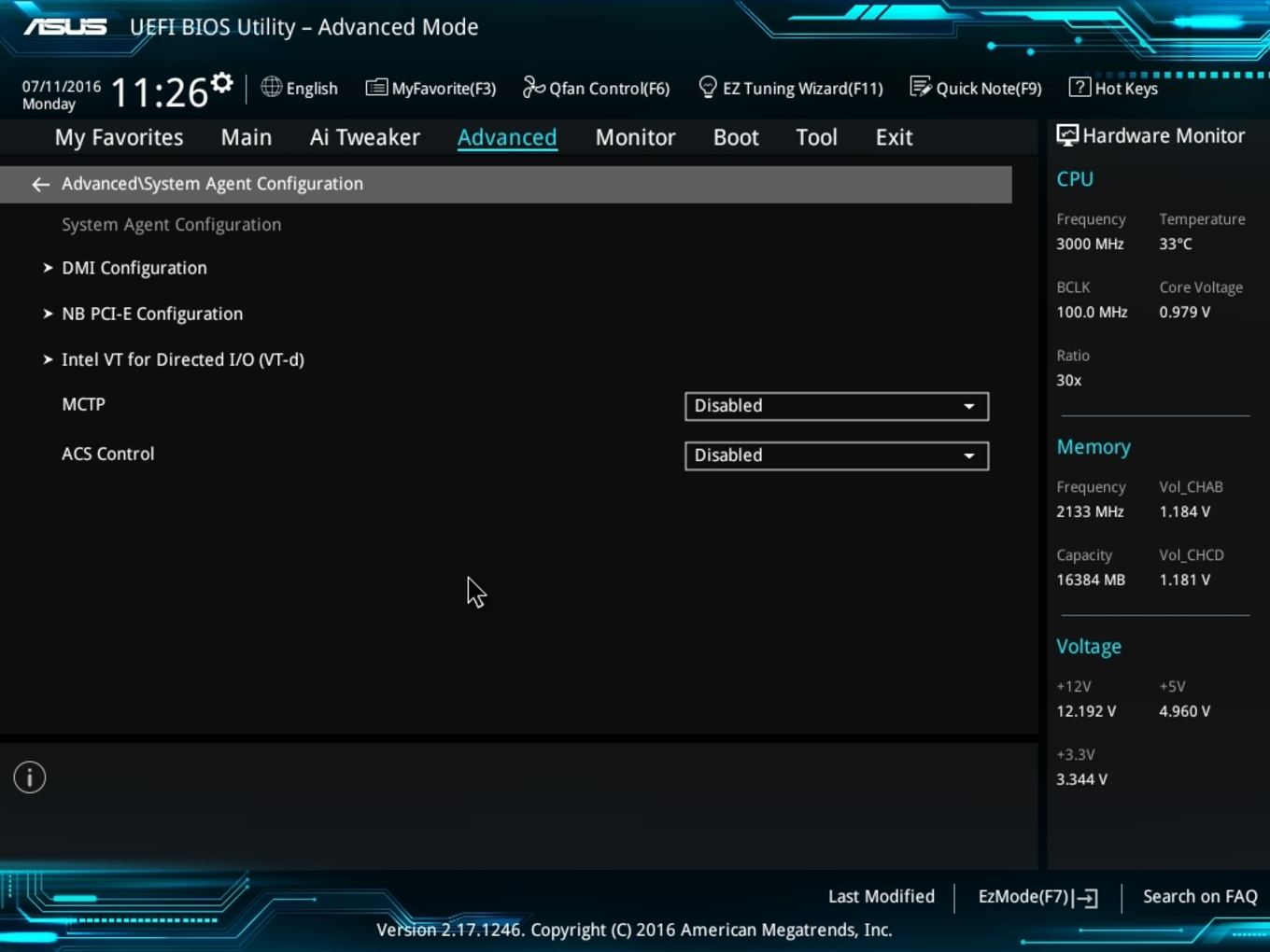Image resolution: width=1270 pixels, height=952 pixels.
Task: Click the 11:26 clock time
Action: point(160,92)
